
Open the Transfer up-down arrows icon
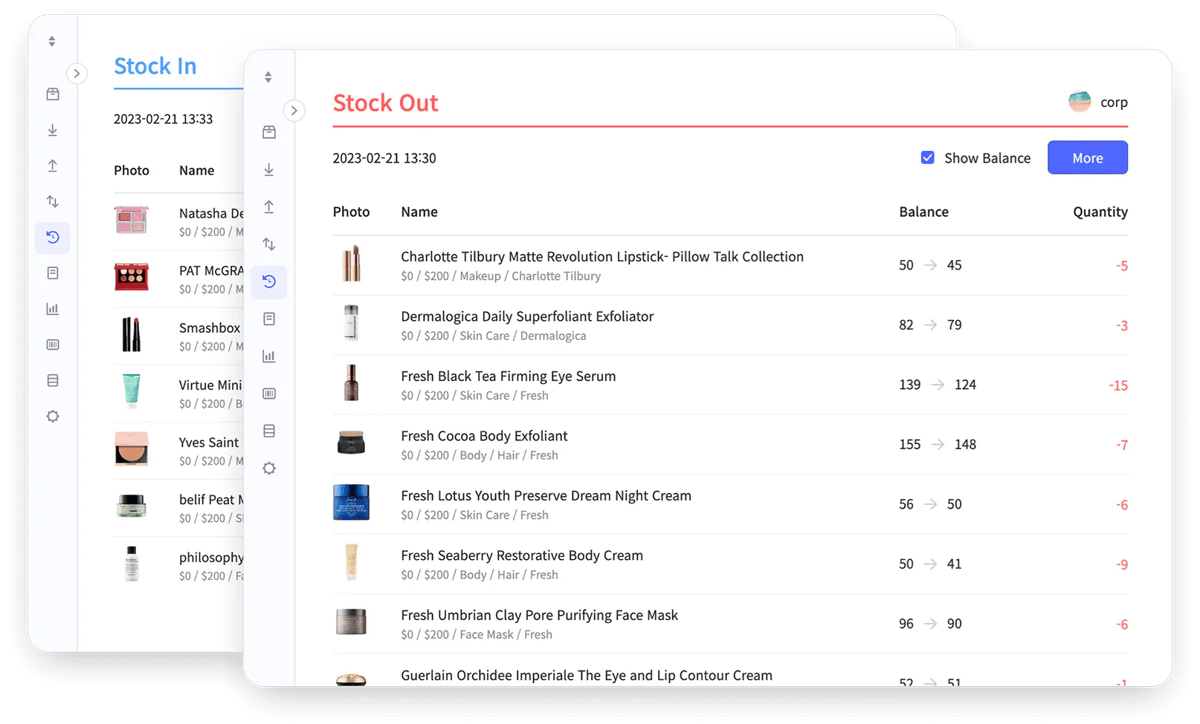tap(268, 243)
